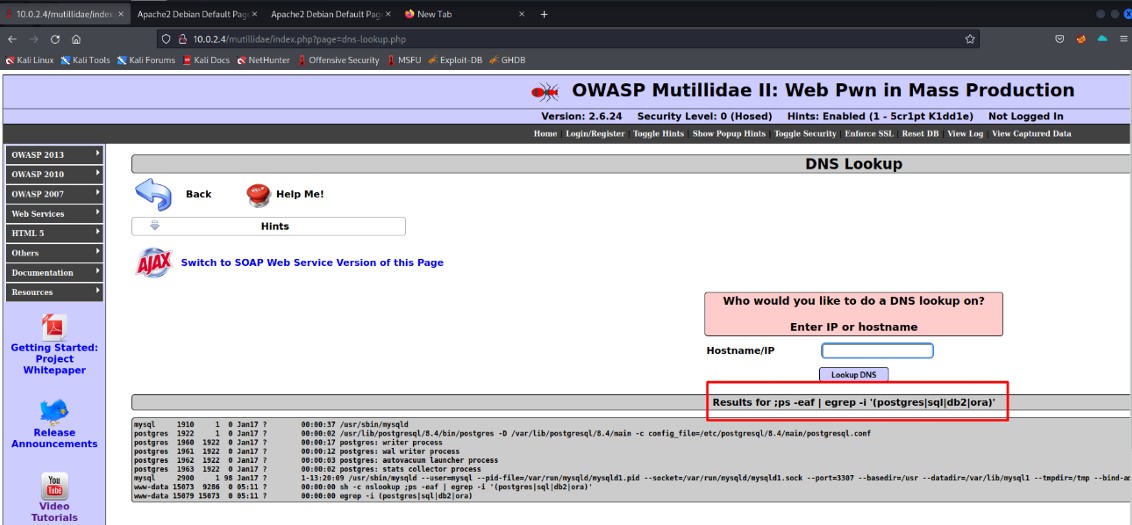Click the Login/Register link
This screenshot has width=1132, height=525.
click(x=595, y=134)
